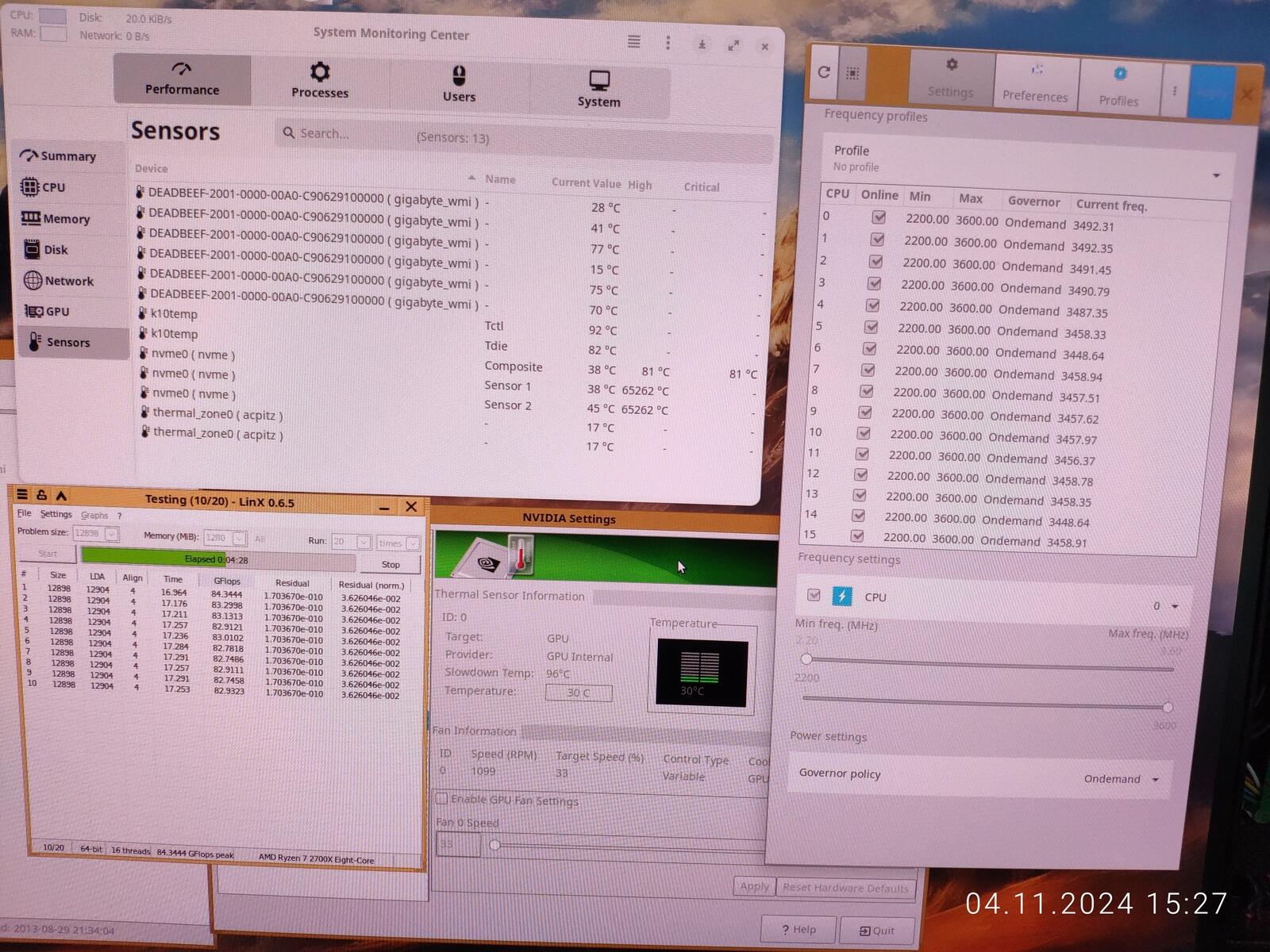Click the lock icon in LinX title bar
1270x952 pixels.
tap(41, 495)
